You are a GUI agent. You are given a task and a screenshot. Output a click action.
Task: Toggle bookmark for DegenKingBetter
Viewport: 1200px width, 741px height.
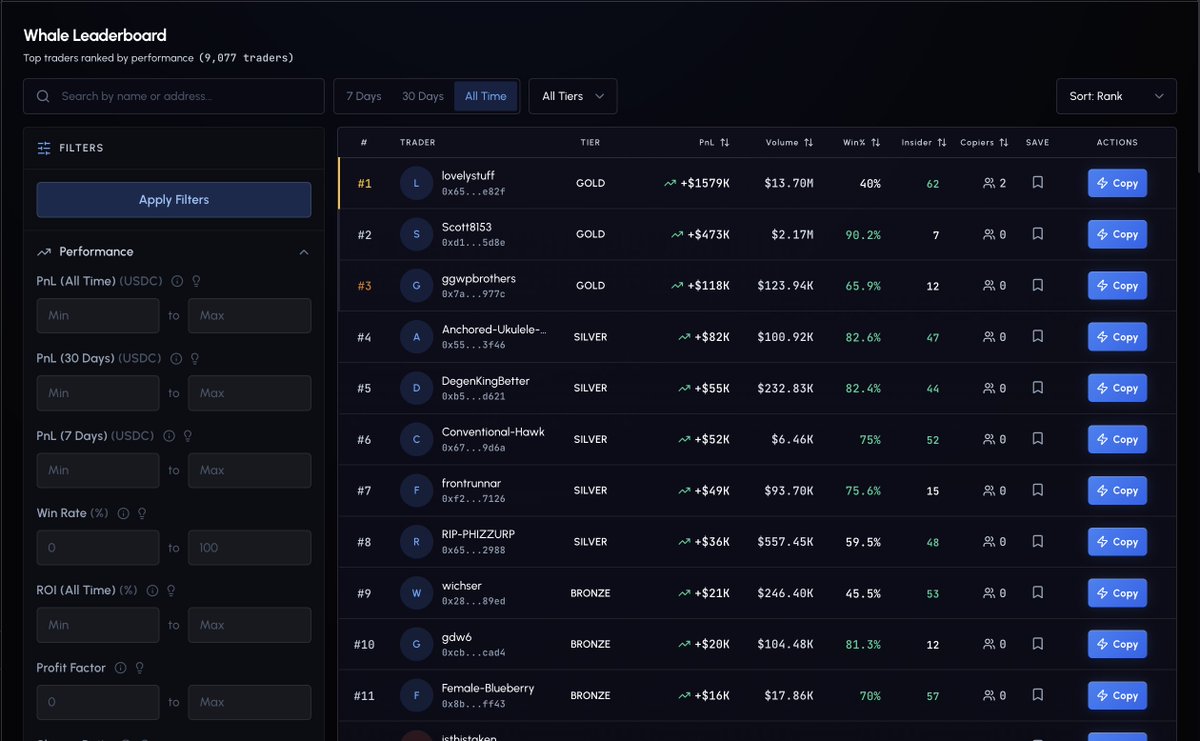[x=1037, y=388]
